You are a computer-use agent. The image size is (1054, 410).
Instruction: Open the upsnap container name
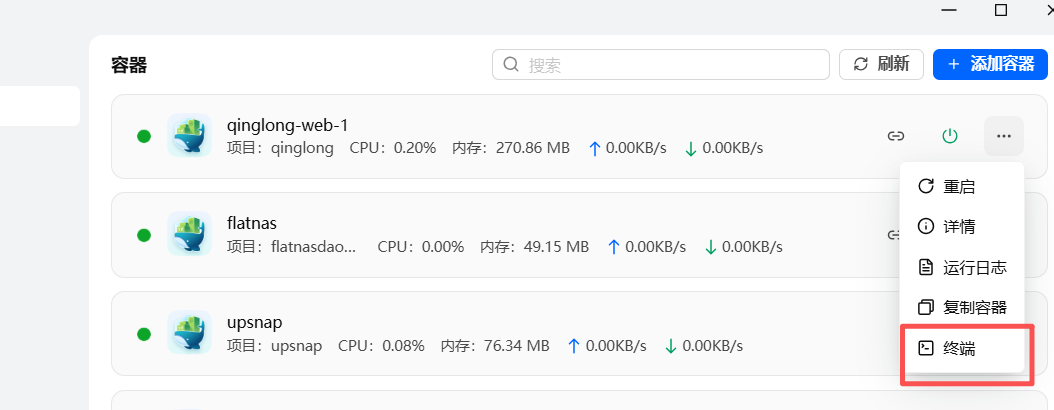255,322
